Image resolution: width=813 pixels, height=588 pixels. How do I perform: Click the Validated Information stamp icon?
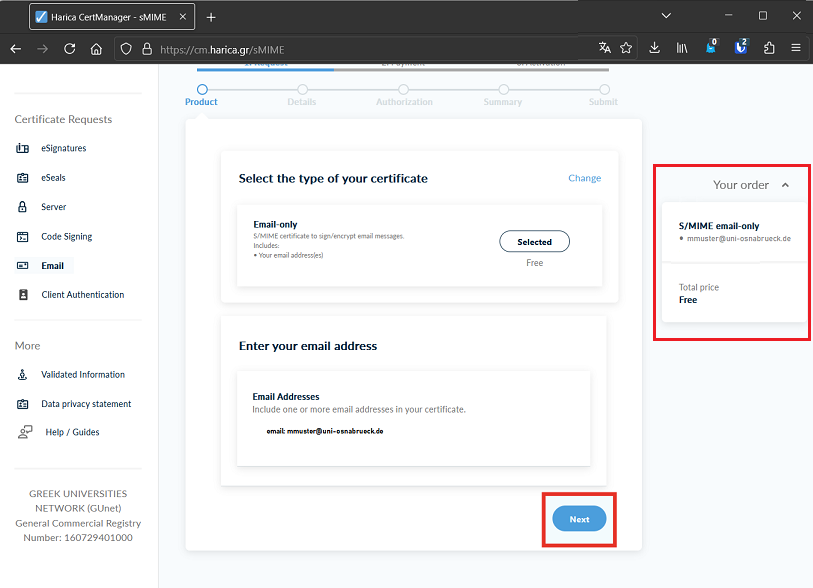click(22, 374)
